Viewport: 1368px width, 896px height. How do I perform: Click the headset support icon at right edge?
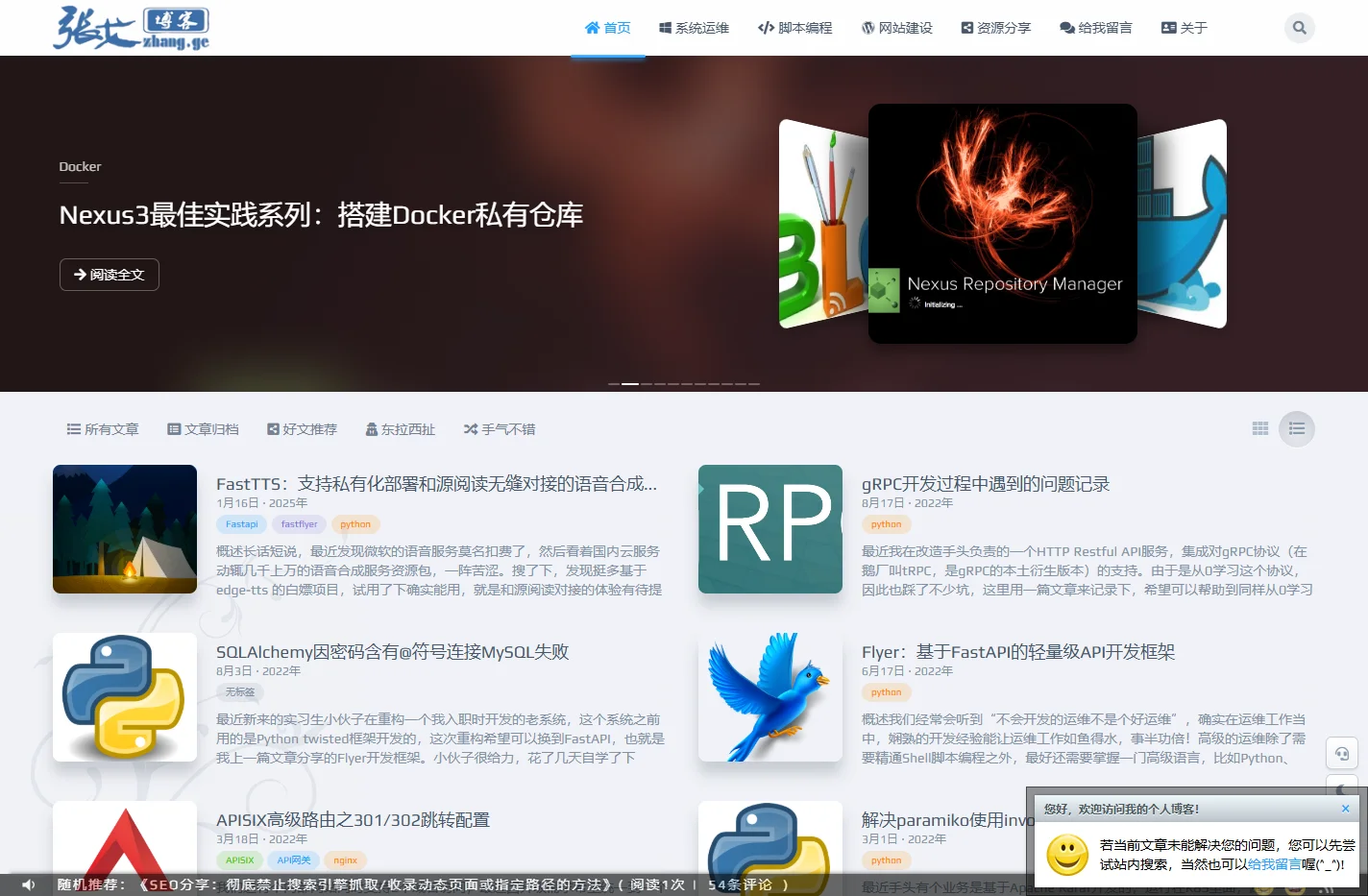[1342, 753]
